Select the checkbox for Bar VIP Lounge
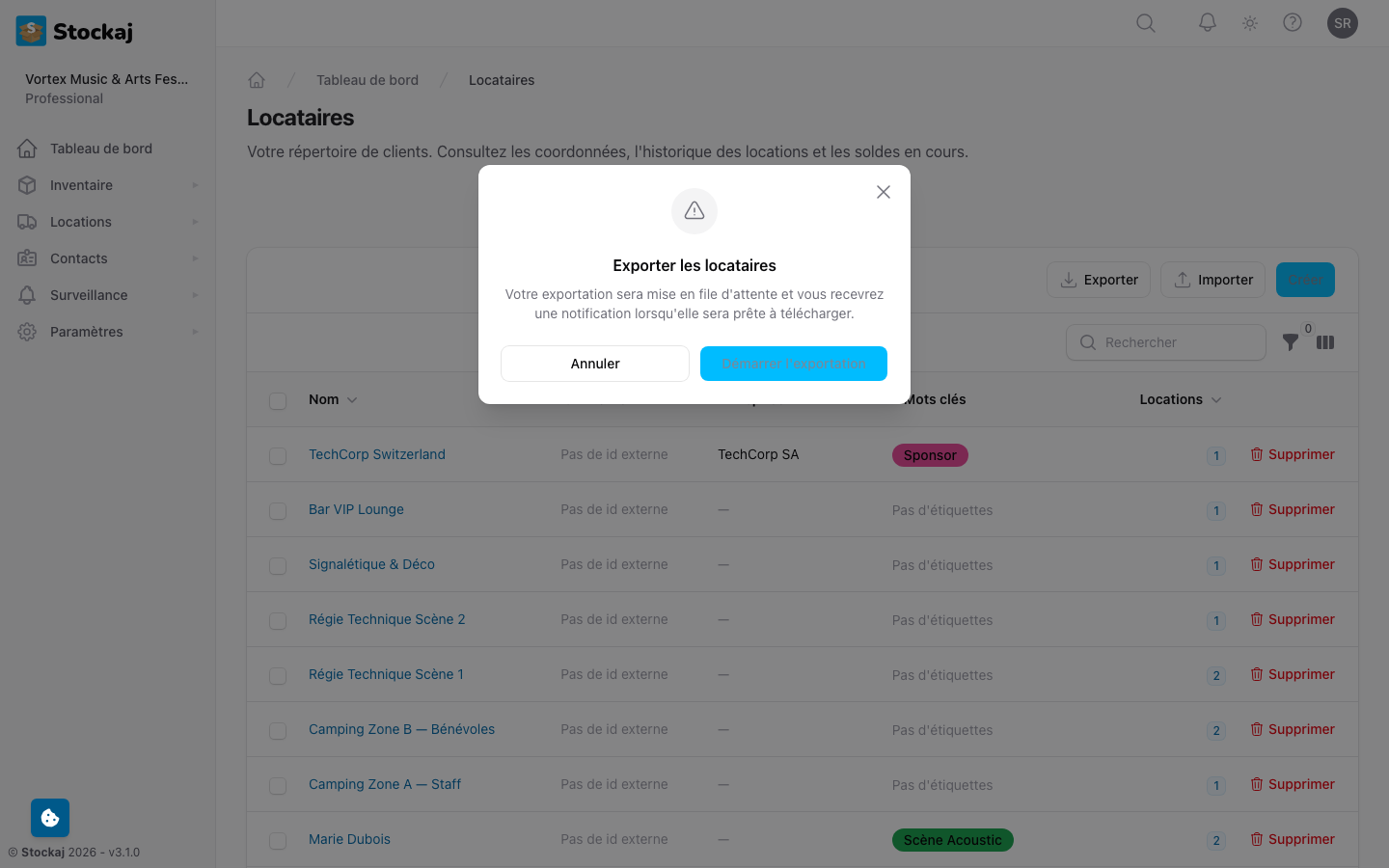 tap(278, 510)
